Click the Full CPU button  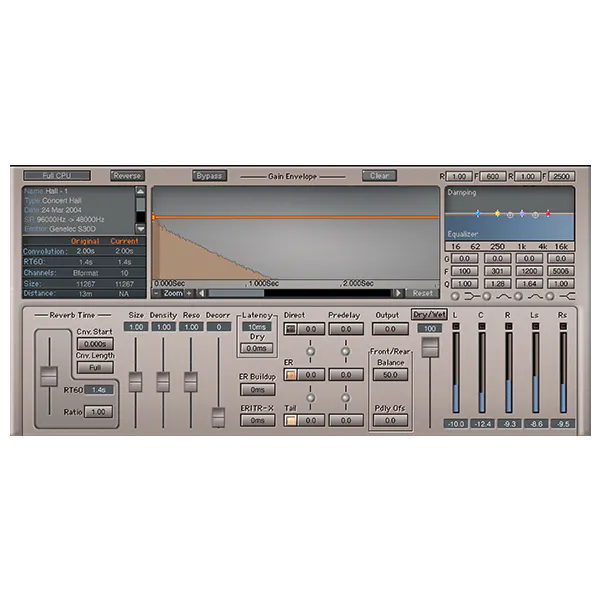coord(57,176)
